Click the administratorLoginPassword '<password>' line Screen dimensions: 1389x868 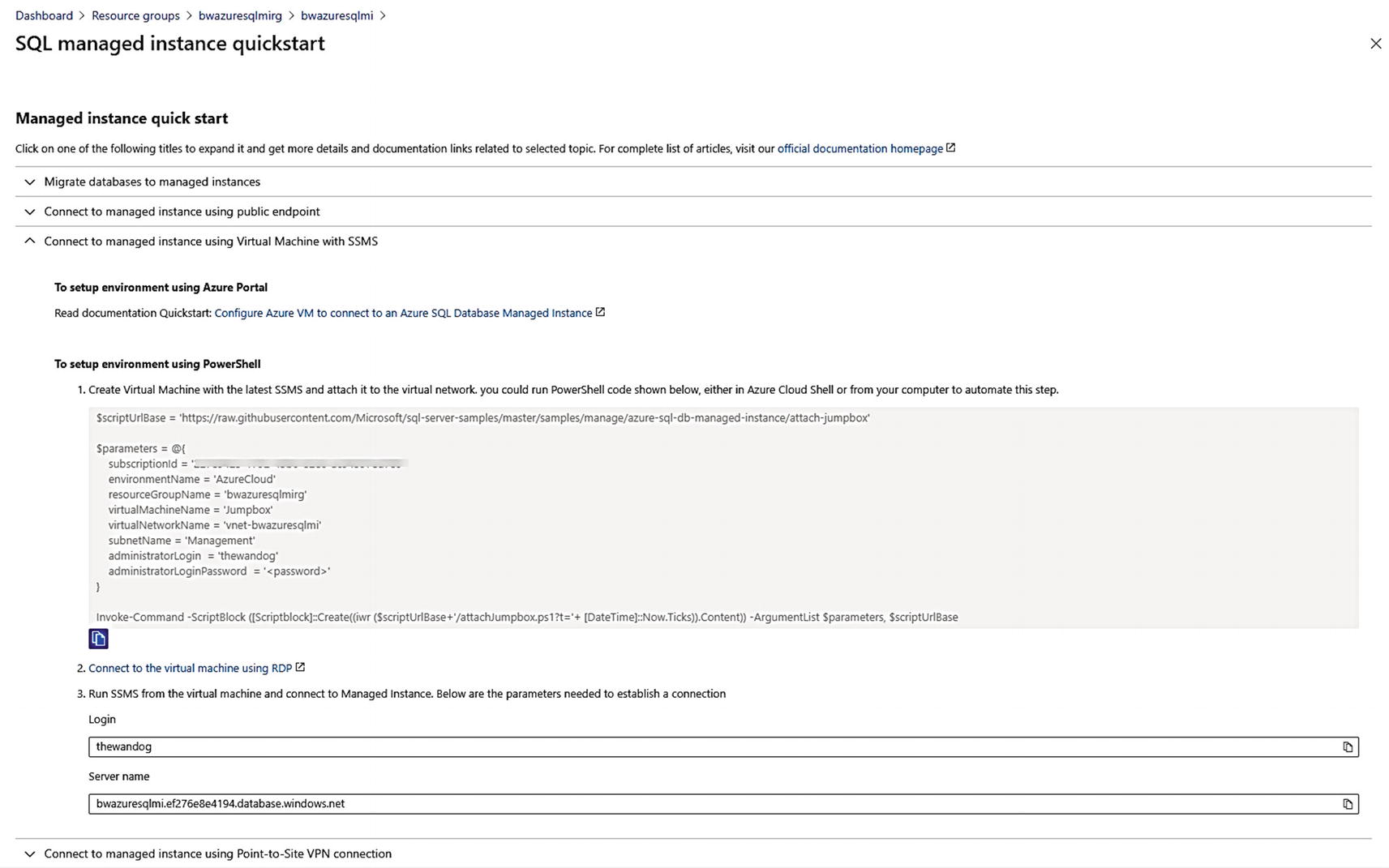point(219,571)
